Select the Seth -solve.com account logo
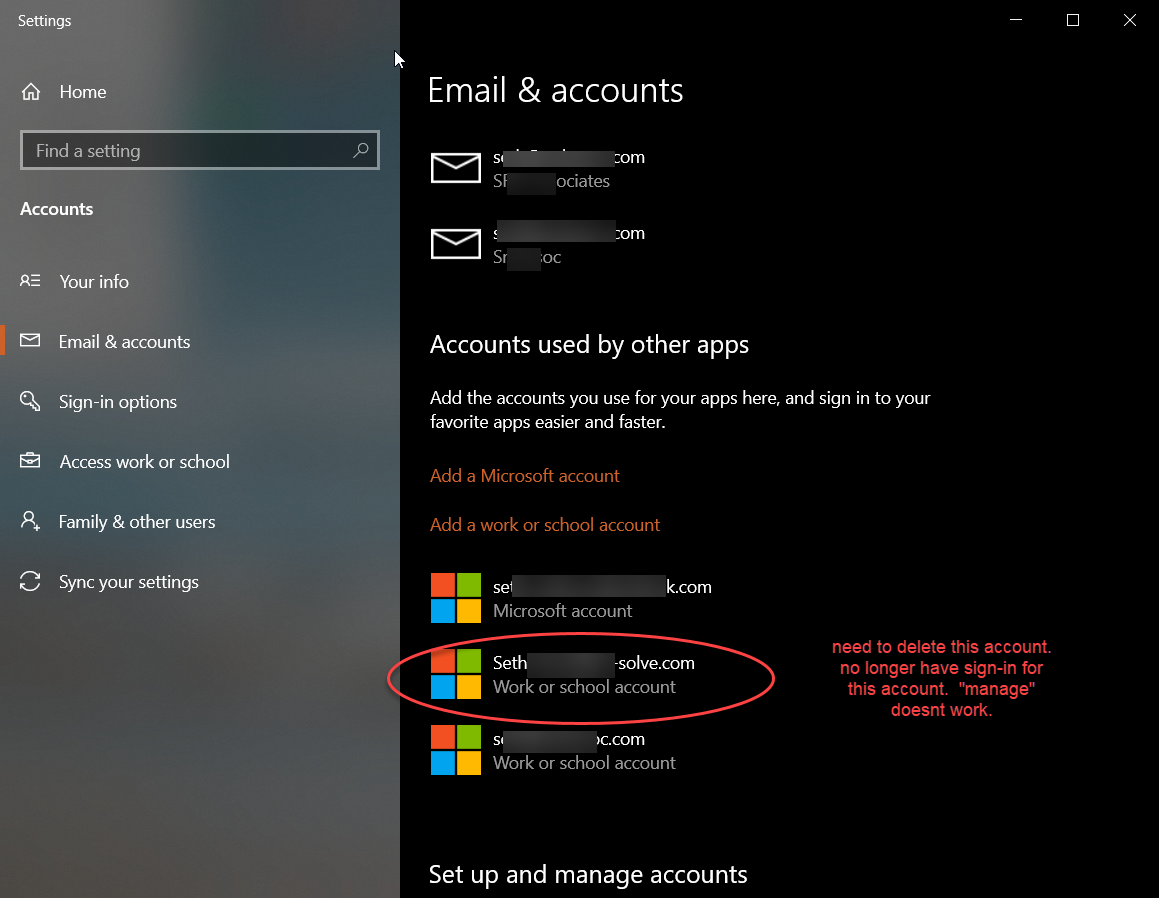This screenshot has width=1159, height=898. pos(456,674)
